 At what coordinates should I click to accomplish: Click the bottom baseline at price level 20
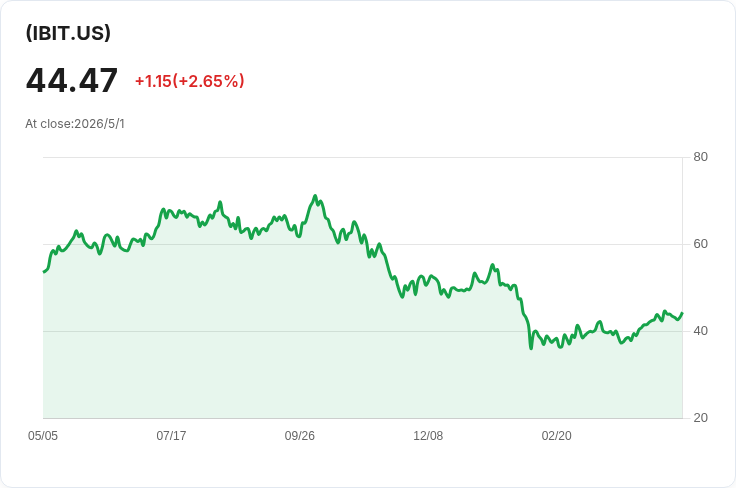(x=363, y=418)
